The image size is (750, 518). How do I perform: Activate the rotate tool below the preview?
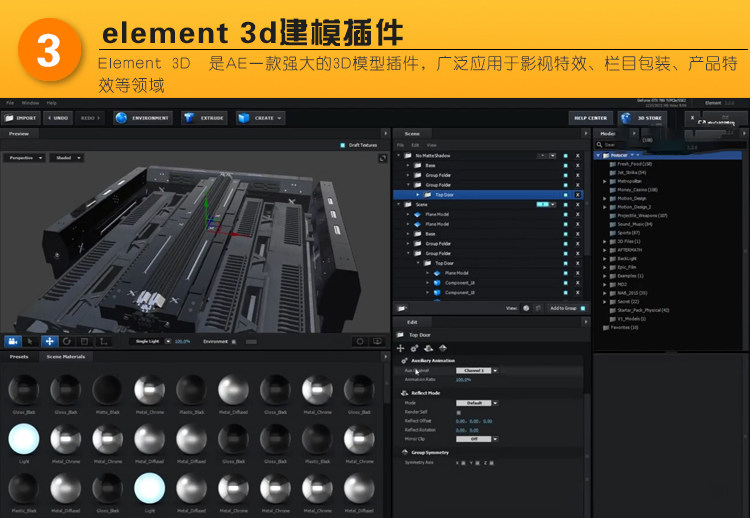67,342
